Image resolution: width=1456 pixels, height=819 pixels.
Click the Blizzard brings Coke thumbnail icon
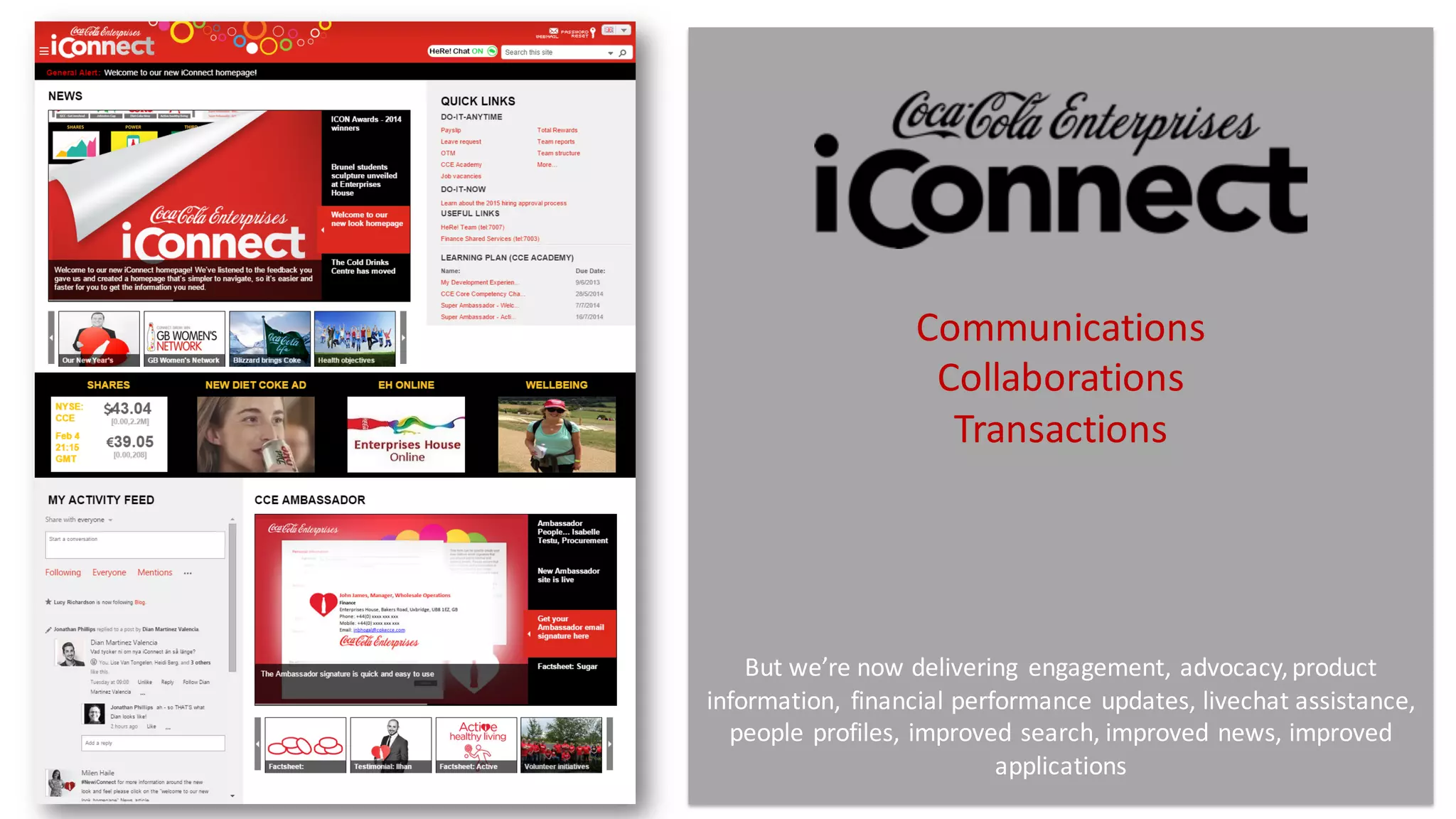(269, 337)
